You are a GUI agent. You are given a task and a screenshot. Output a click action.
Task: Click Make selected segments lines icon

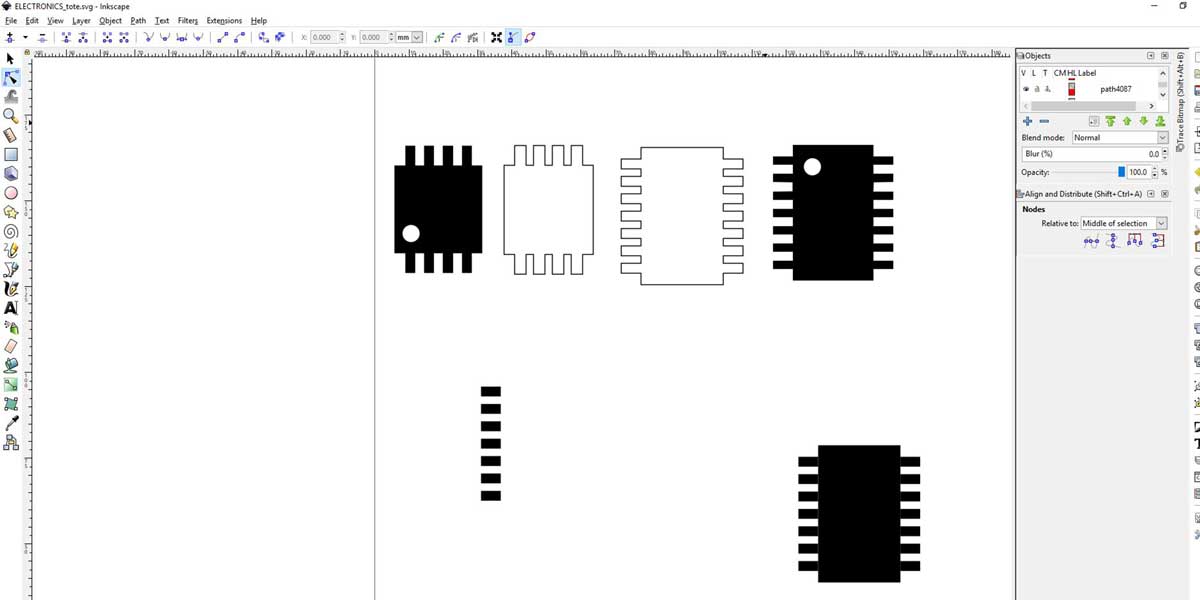click(x=223, y=37)
